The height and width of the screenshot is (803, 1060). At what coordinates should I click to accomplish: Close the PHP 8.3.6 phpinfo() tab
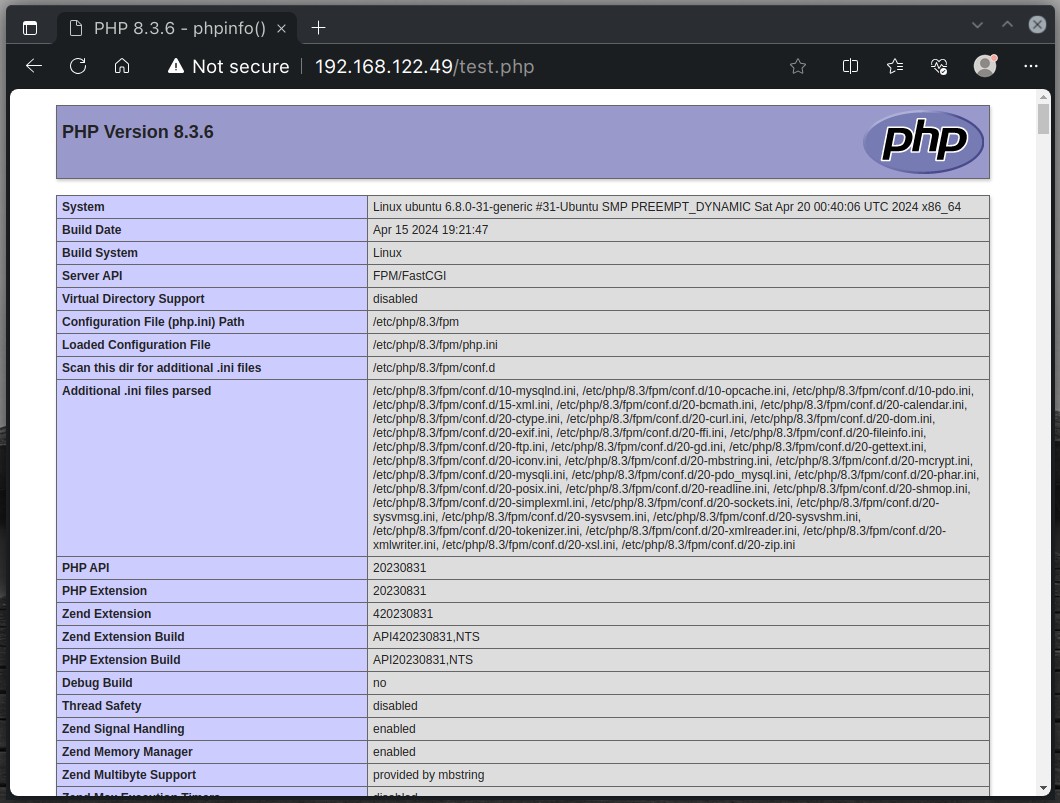tap(282, 28)
